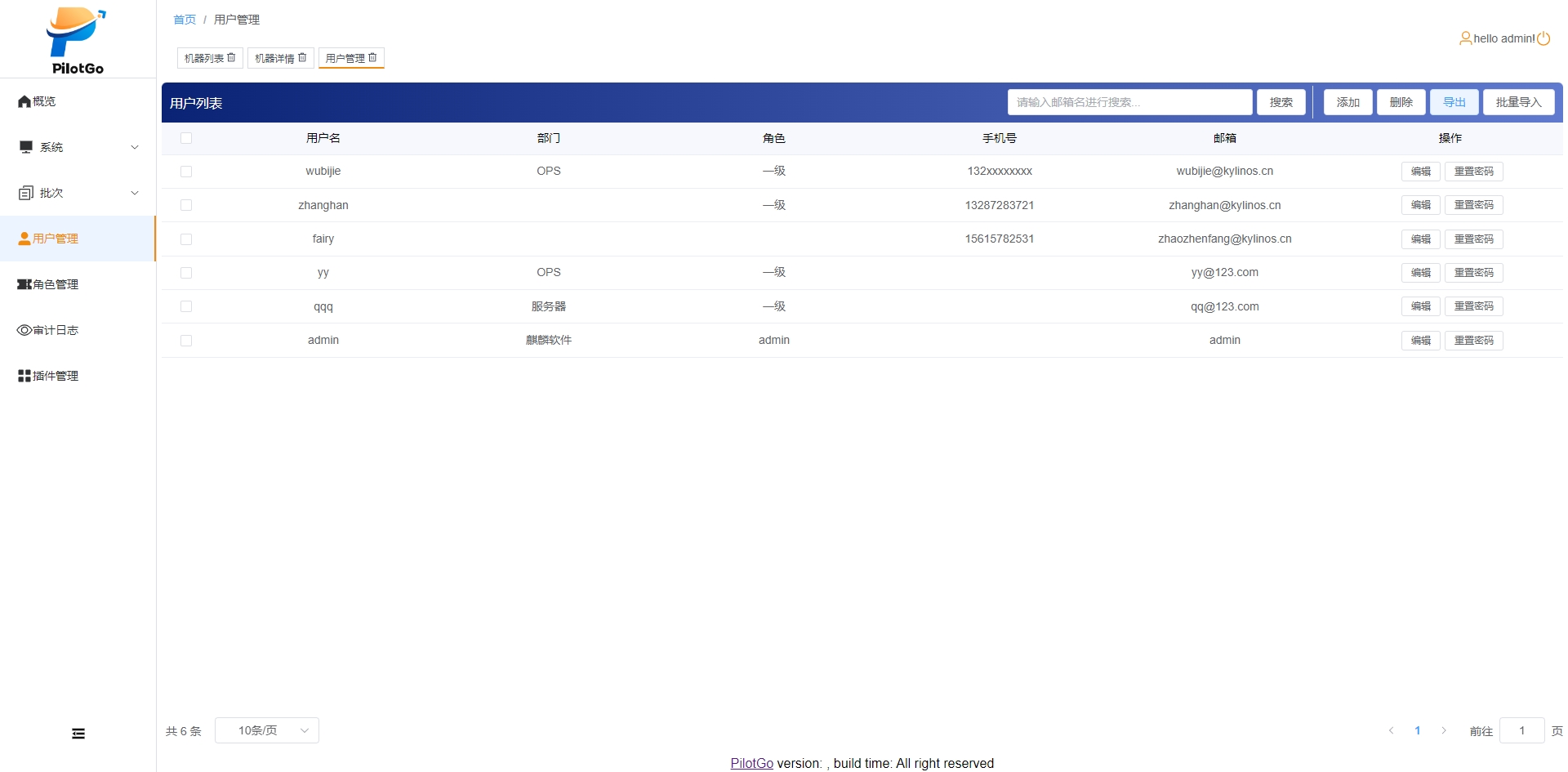The image size is (1568, 772).
Task: Click the power logout icon
Action: point(1543,38)
